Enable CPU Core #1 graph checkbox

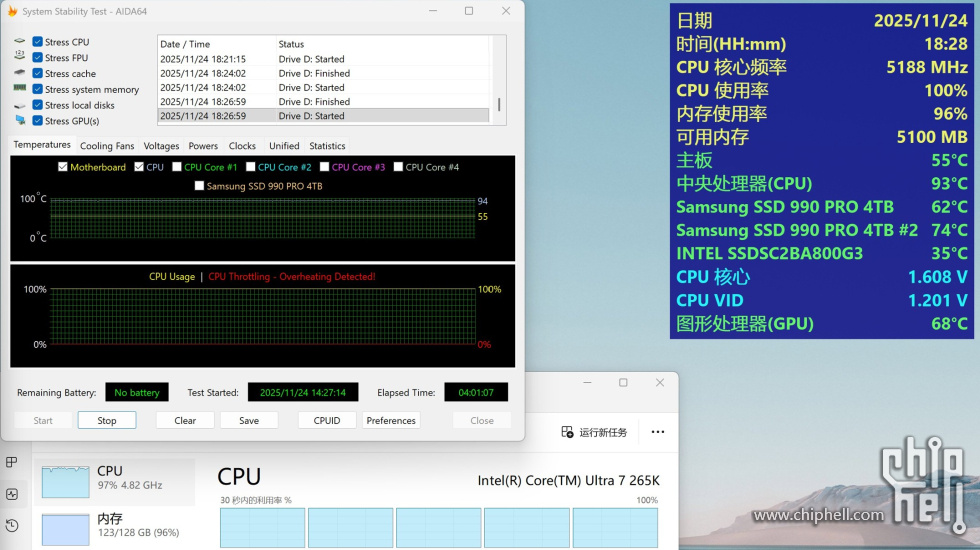point(177,167)
